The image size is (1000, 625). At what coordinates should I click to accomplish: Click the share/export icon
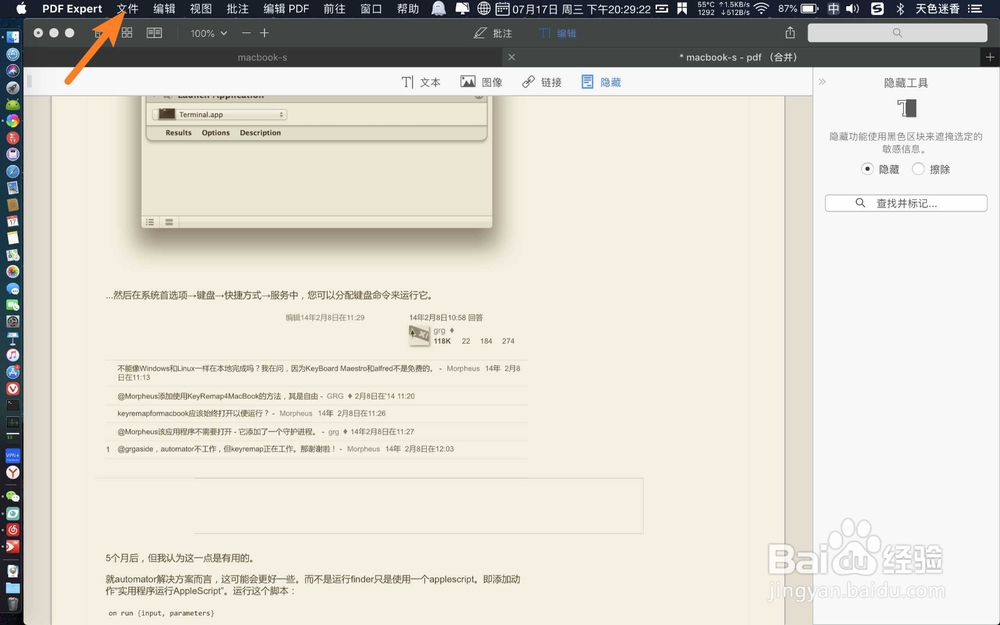click(790, 33)
